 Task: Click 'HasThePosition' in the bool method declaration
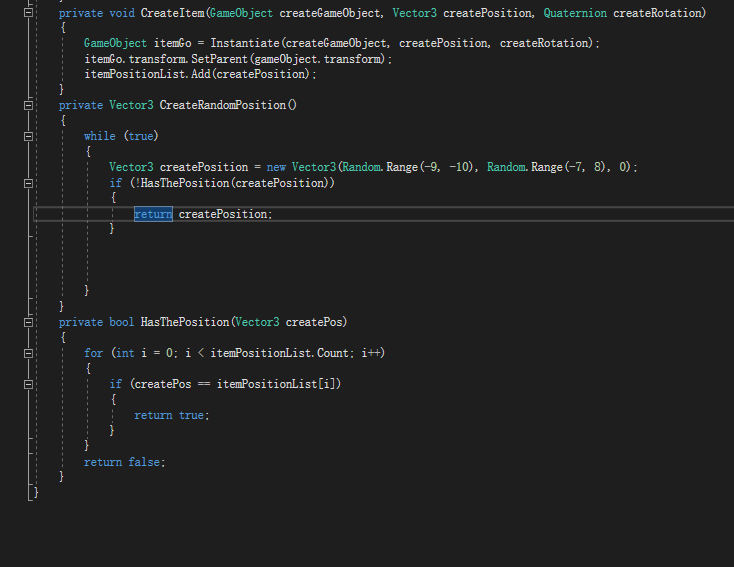pos(184,322)
